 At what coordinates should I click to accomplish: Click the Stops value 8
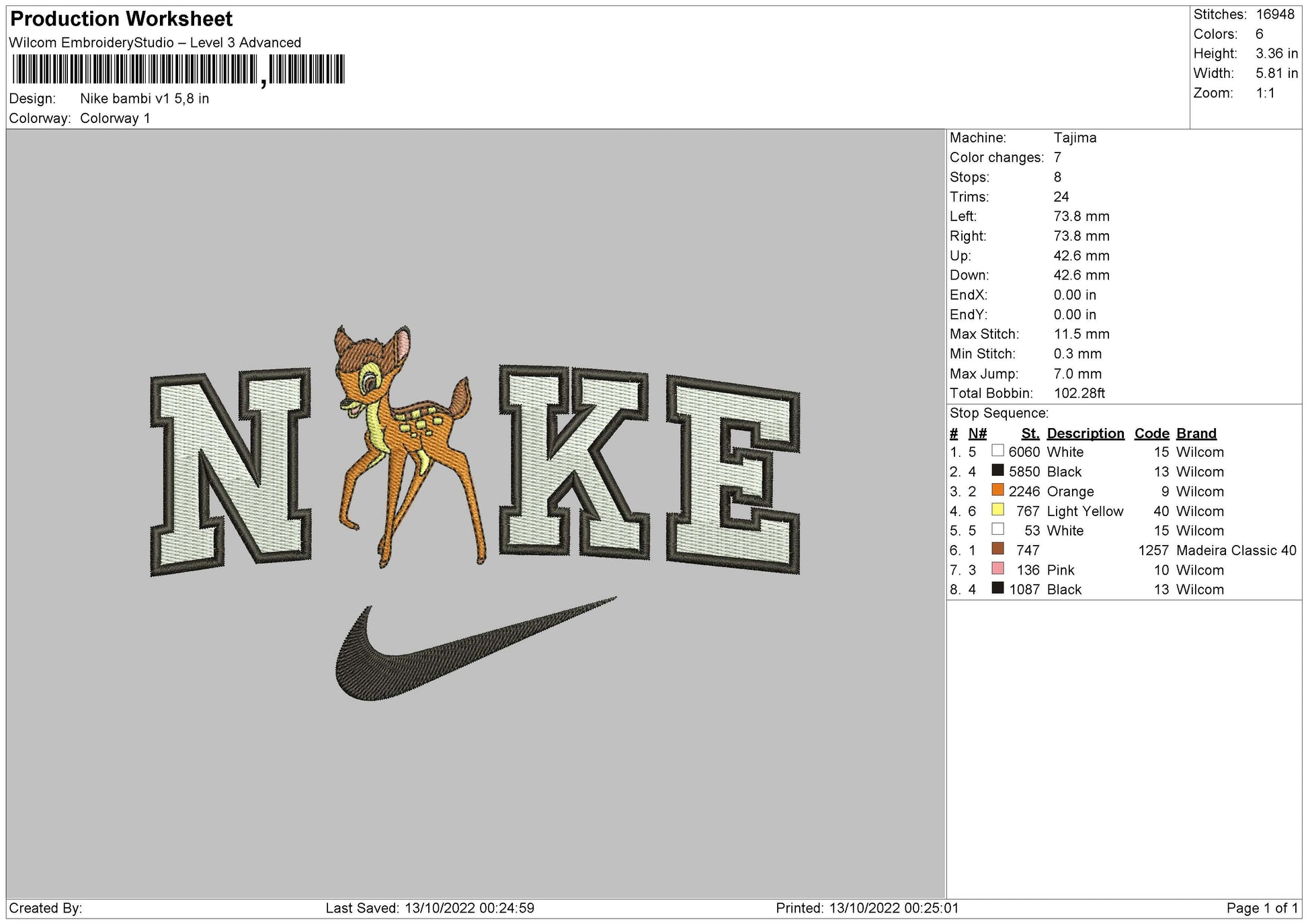pos(1057,177)
